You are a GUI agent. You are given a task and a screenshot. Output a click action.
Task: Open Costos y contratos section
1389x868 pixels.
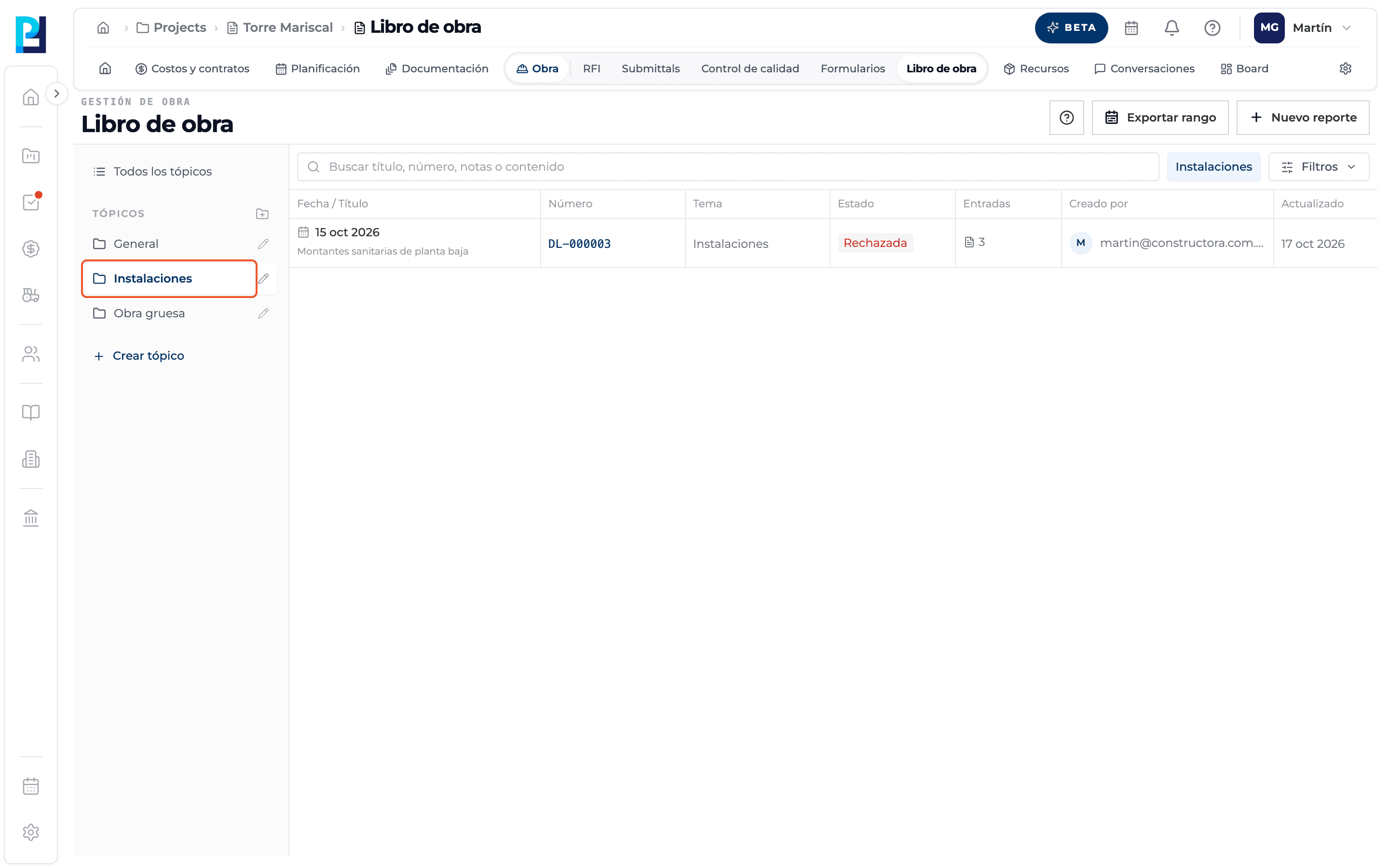192,68
